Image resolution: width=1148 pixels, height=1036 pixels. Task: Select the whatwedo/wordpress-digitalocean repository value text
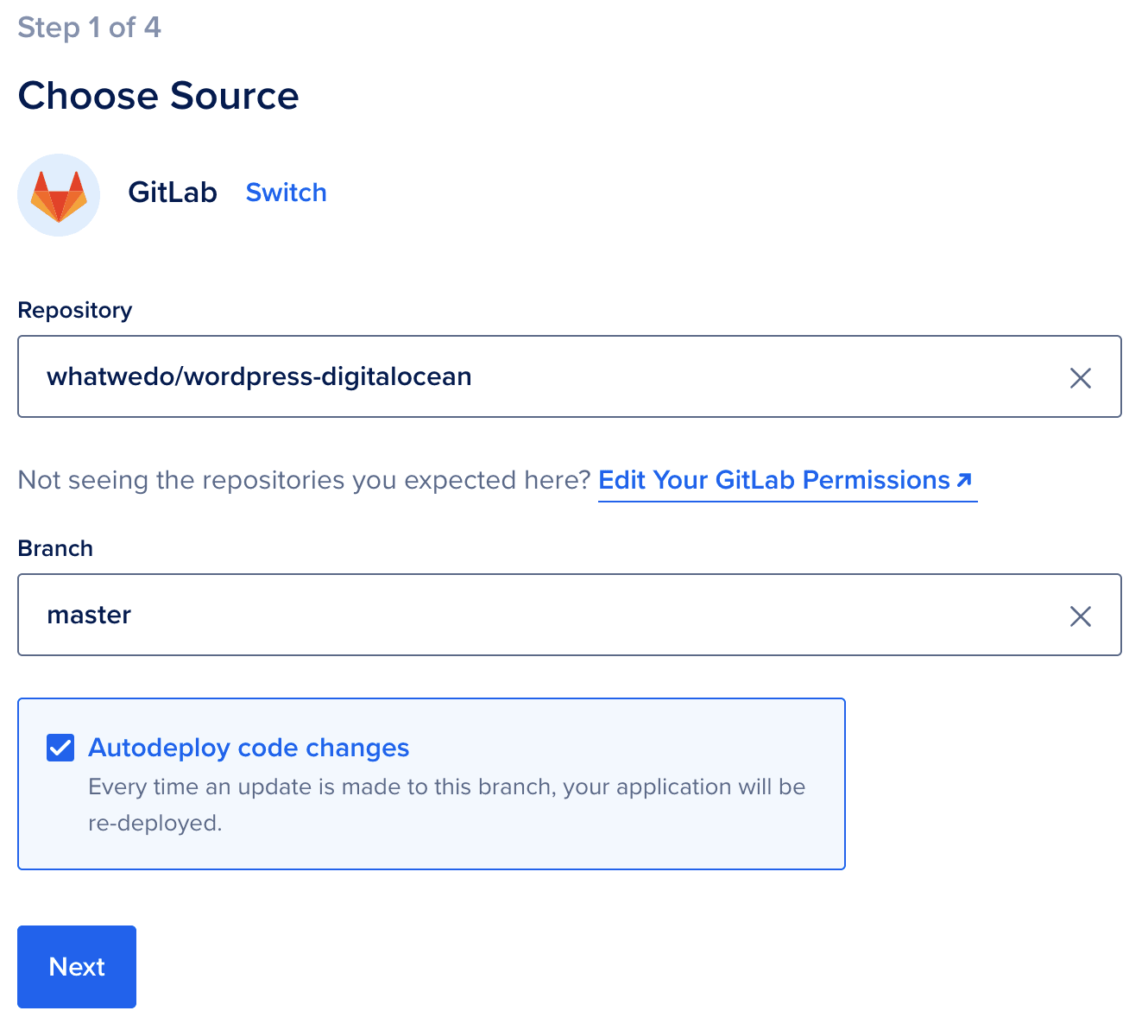pyautogui.click(x=259, y=377)
